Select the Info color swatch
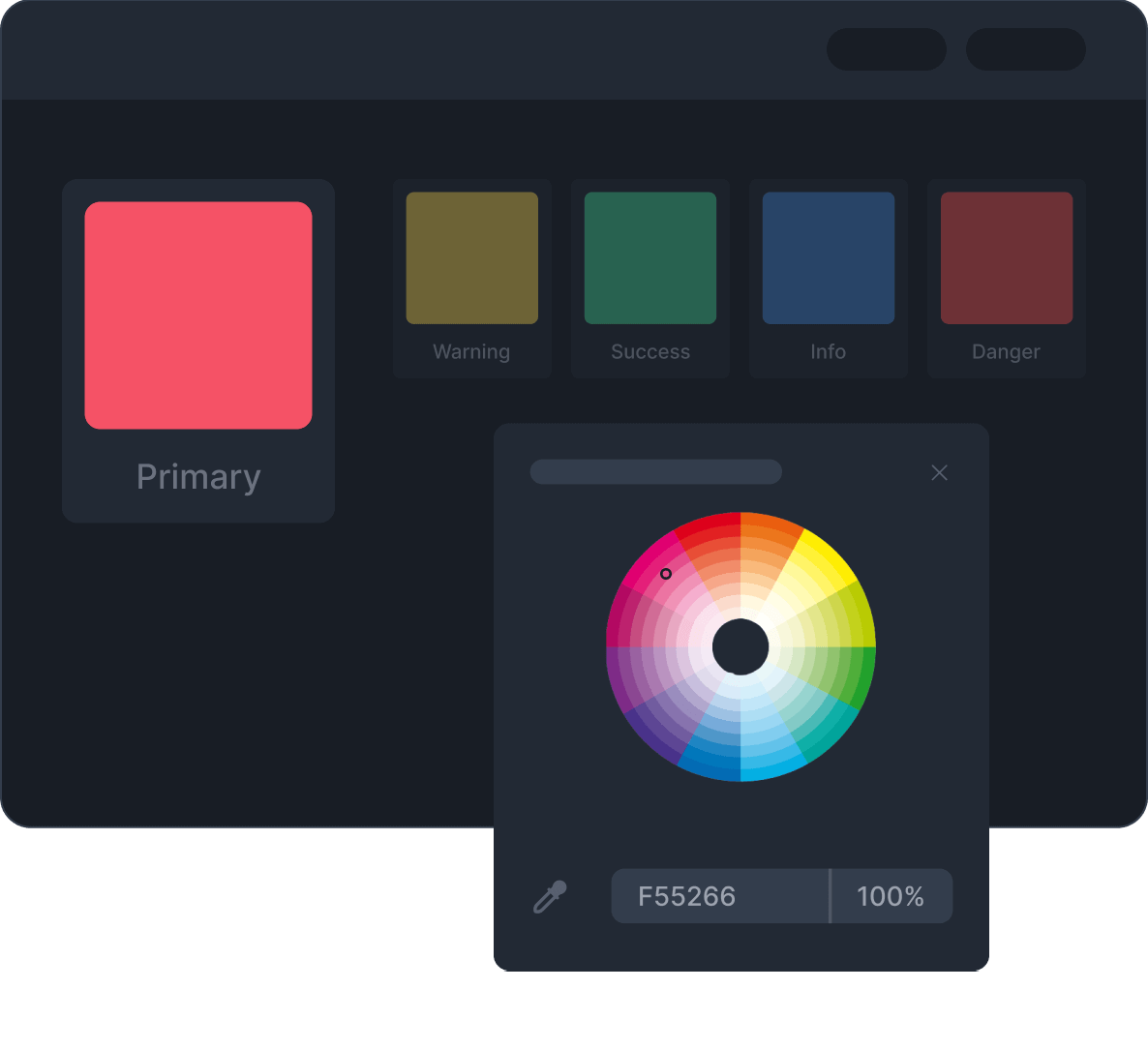This screenshot has height=1049, width=1148. click(828, 257)
